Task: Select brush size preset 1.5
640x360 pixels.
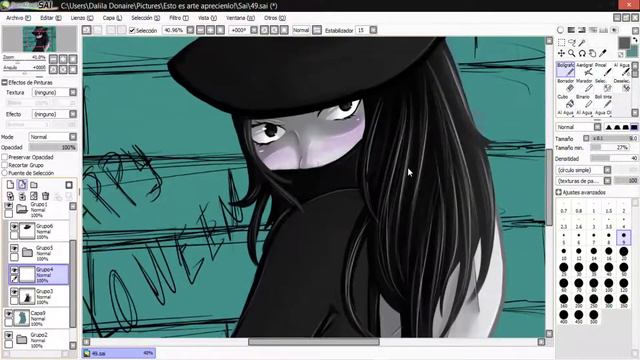Action: point(609,208)
